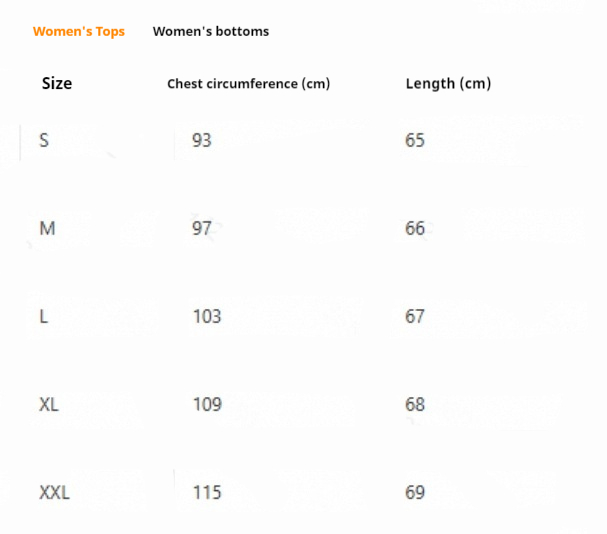Select the XXL size row label
This screenshot has height=534, width=607.
click(x=54, y=492)
